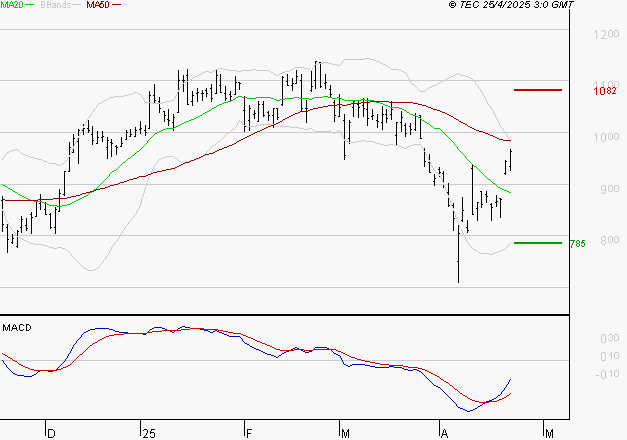
Task: Click the MACD panel label
Action: click(x=17, y=328)
